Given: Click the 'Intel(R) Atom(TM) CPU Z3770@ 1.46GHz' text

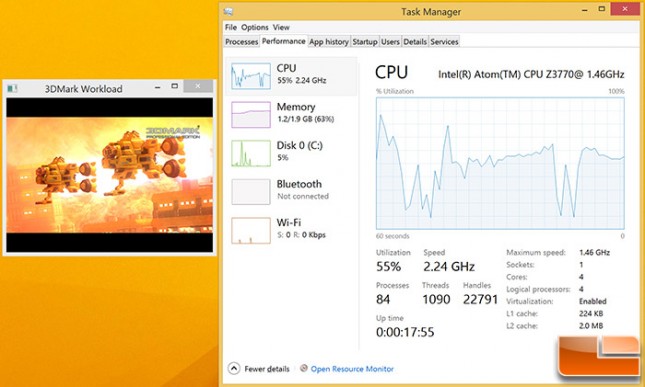Looking at the screenshot, I should point(531,74).
